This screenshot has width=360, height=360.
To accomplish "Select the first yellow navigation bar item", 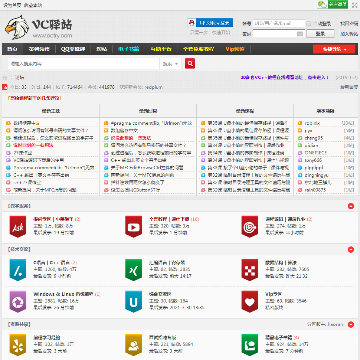I will pyautogui.click(x=161, y=49).
